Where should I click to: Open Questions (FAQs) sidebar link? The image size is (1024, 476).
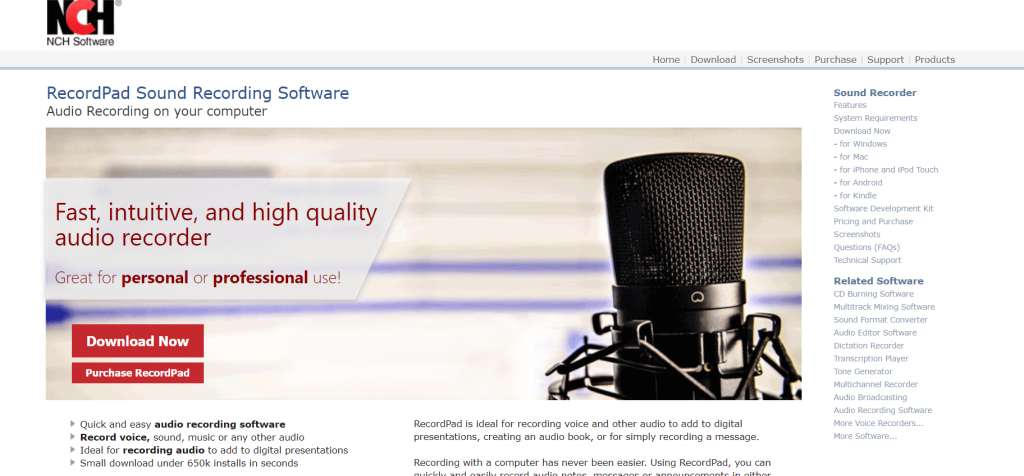point(867,247)
